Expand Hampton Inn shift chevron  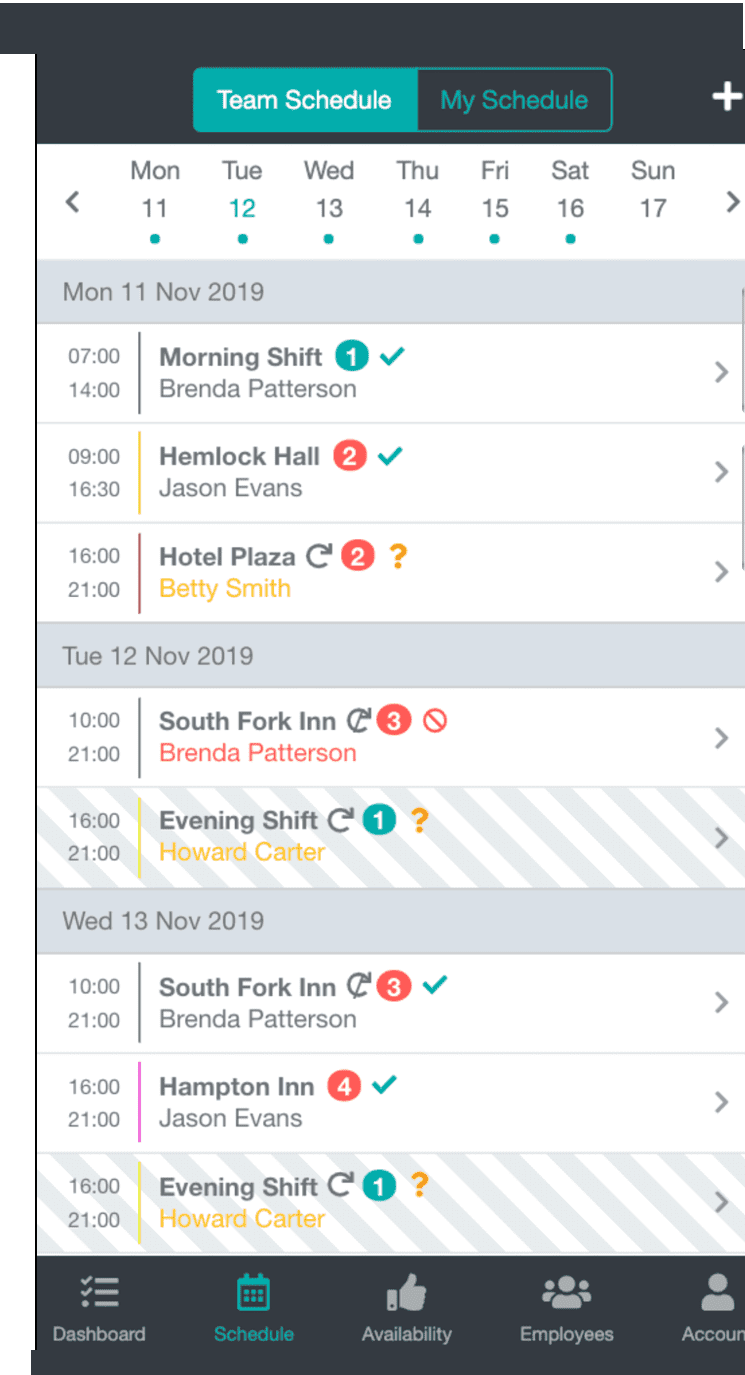click(721, 1102)
